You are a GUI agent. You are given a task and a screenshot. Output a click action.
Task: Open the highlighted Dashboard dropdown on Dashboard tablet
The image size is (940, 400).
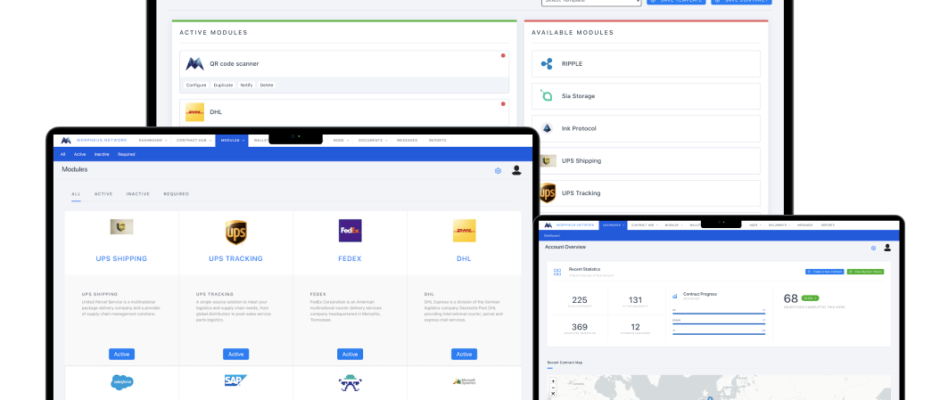(613, 225)
